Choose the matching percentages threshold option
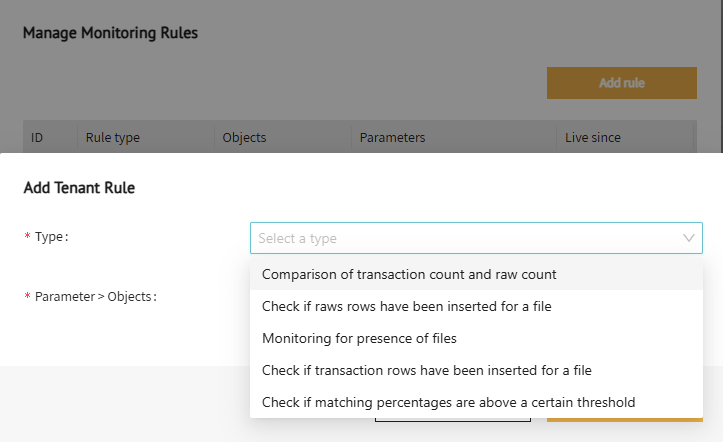The width and height of the screenshot is (723, 442). click(448, 402)
